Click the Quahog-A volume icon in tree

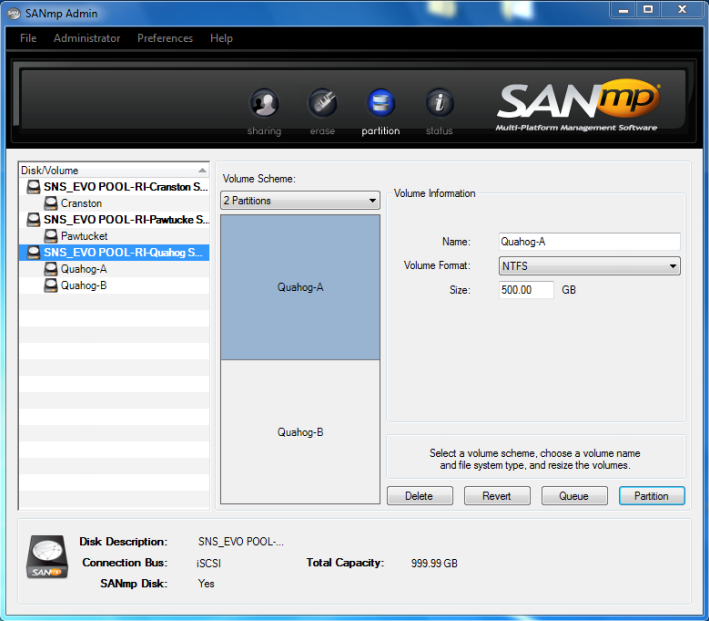pyautogui.click(x=51, y=269)
